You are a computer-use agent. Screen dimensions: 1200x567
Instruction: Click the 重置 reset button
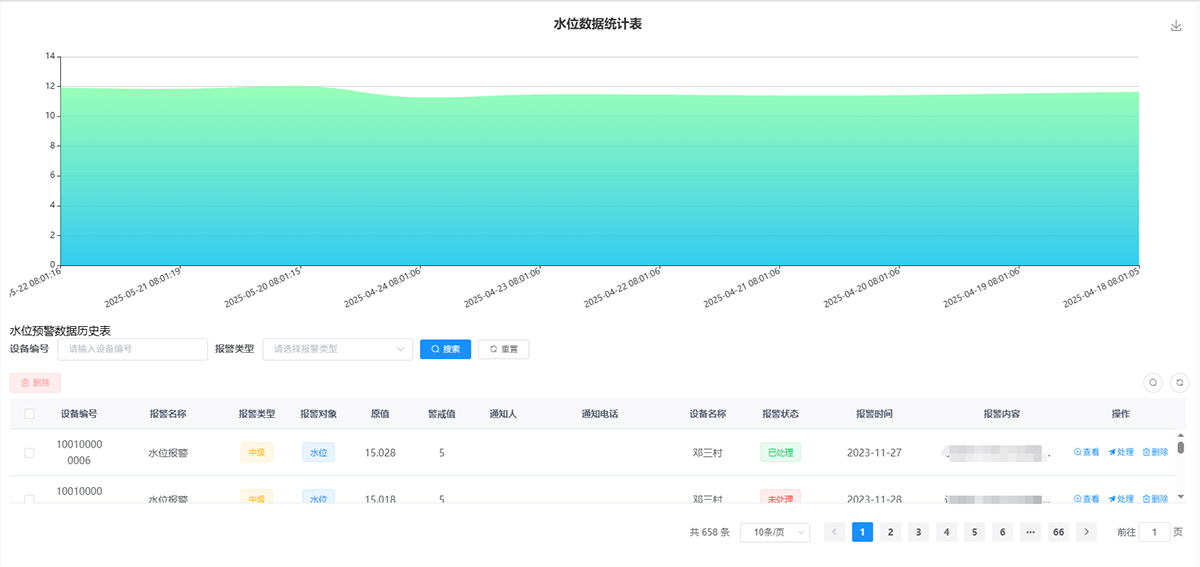pos(504,349)
